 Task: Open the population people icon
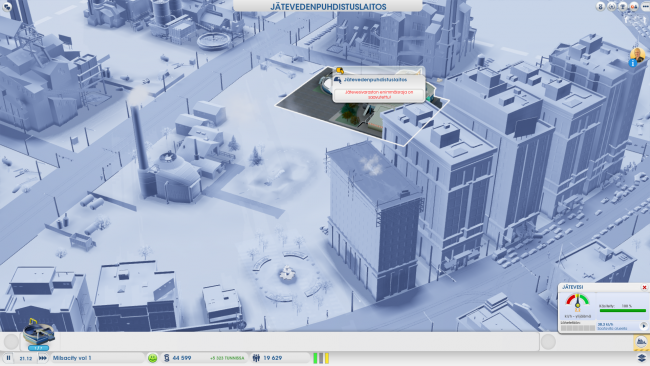click(257, 358)
